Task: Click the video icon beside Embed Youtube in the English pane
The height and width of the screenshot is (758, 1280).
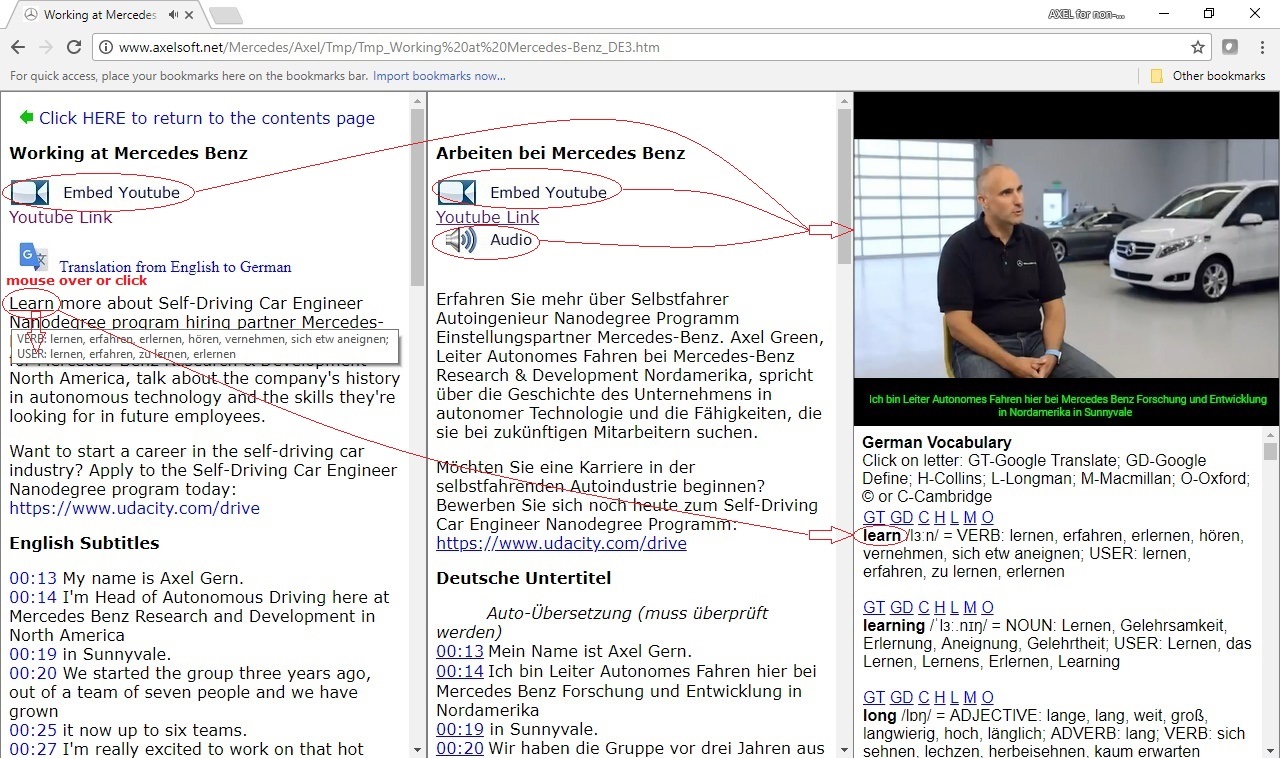Action: point(30,193)
